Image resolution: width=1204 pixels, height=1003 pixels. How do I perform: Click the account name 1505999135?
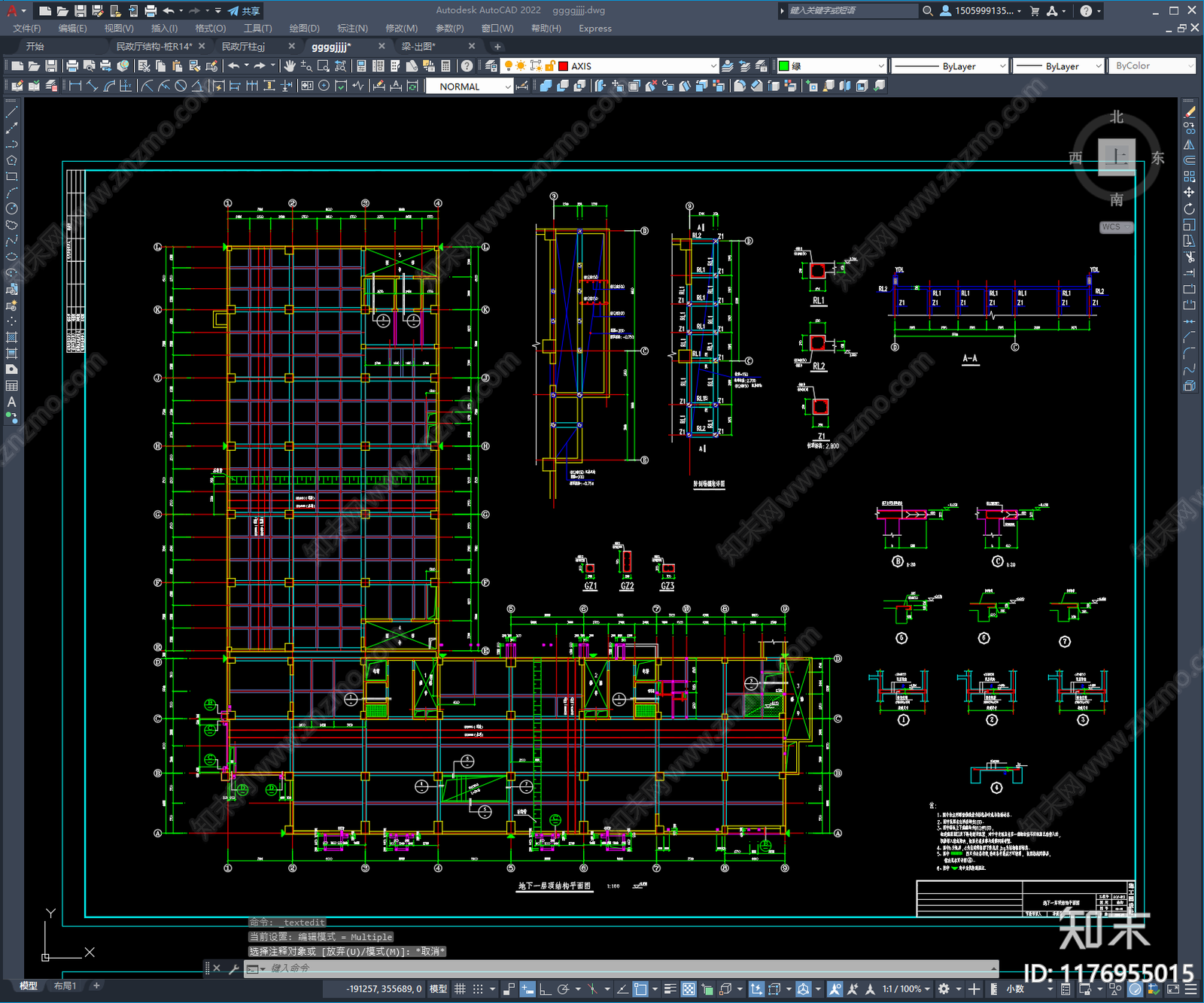pyautogui.click(x=984, y=11)
